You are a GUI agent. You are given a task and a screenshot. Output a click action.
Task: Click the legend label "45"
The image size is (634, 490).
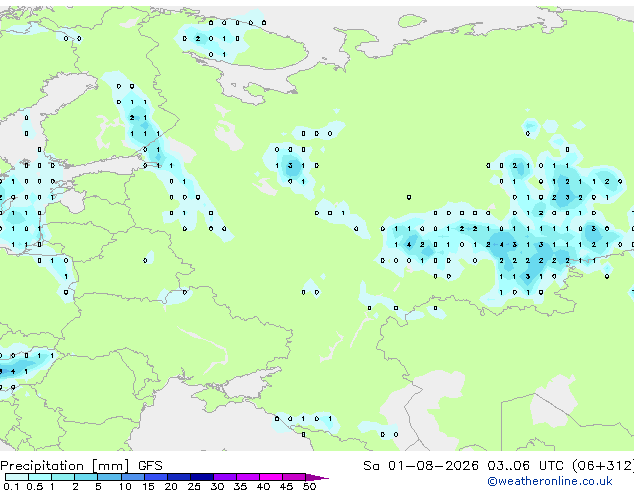(x=286, y=486)
